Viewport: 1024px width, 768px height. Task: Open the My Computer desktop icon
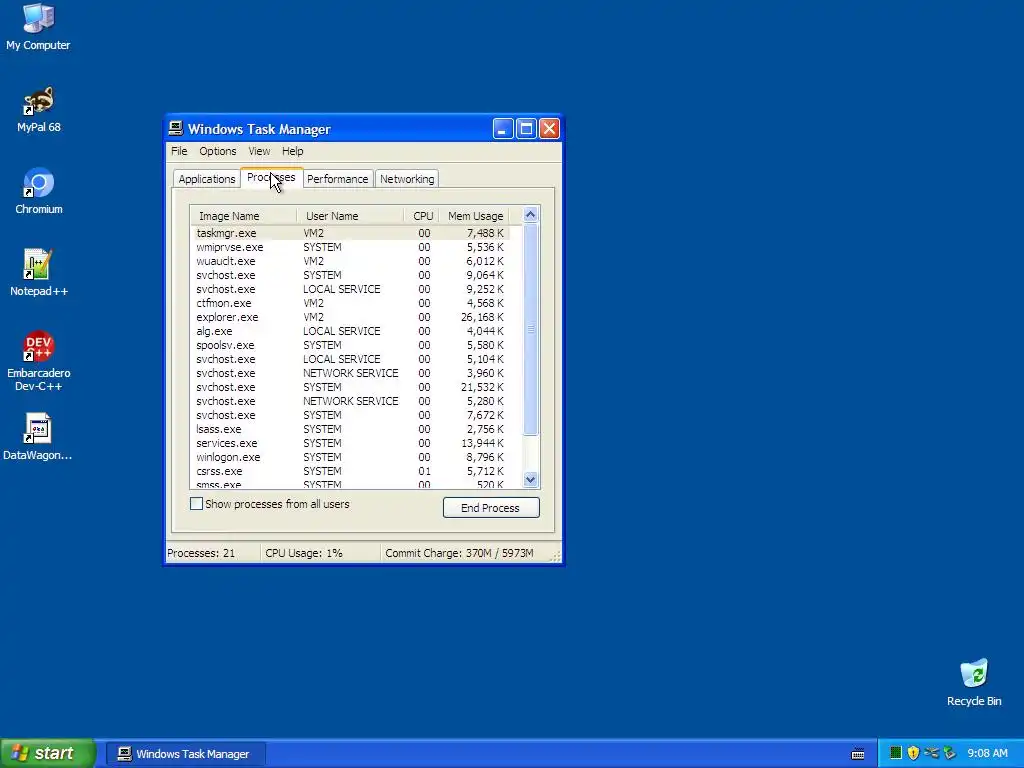click(38, 26)
